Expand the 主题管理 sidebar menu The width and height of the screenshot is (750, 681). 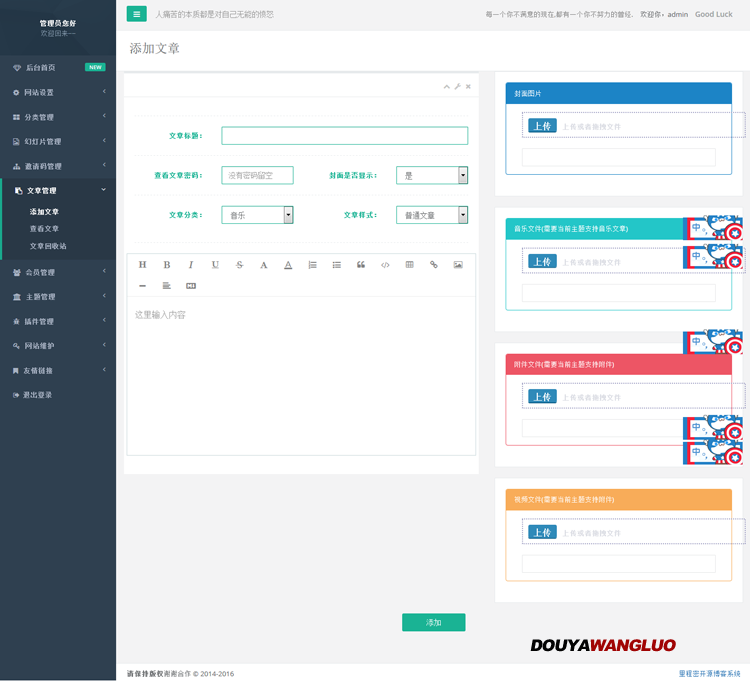point(58,297)
